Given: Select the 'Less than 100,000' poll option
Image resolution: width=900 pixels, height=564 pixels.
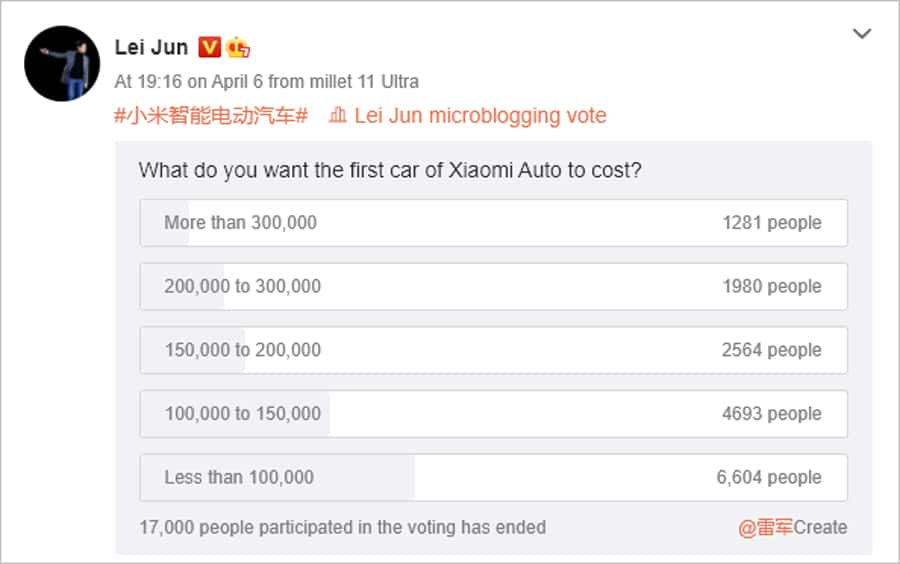Looking at the screenshot, I should 493,478.
